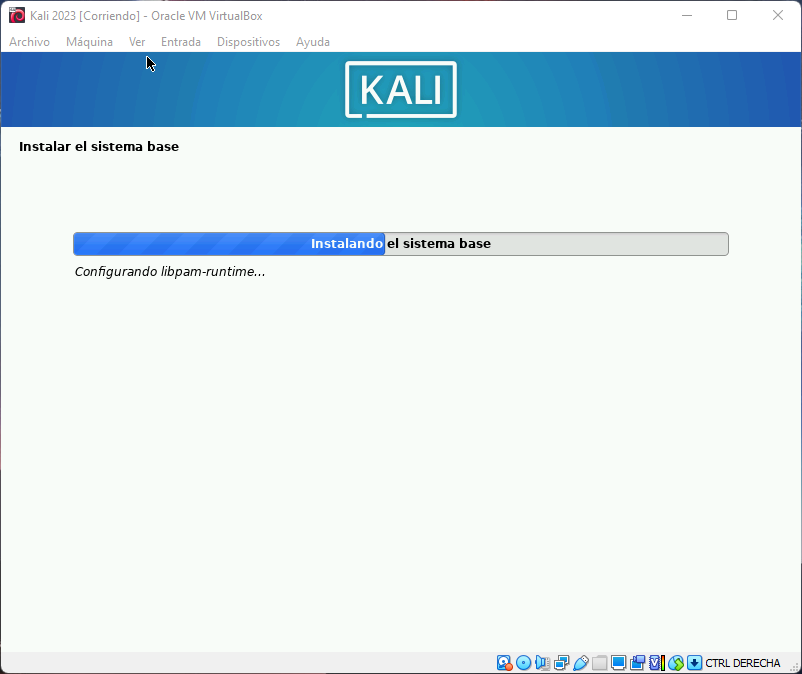The width and height of the screenshot is (802, 674).
Task: Open the Entrada menu
Action: [181, 42]
